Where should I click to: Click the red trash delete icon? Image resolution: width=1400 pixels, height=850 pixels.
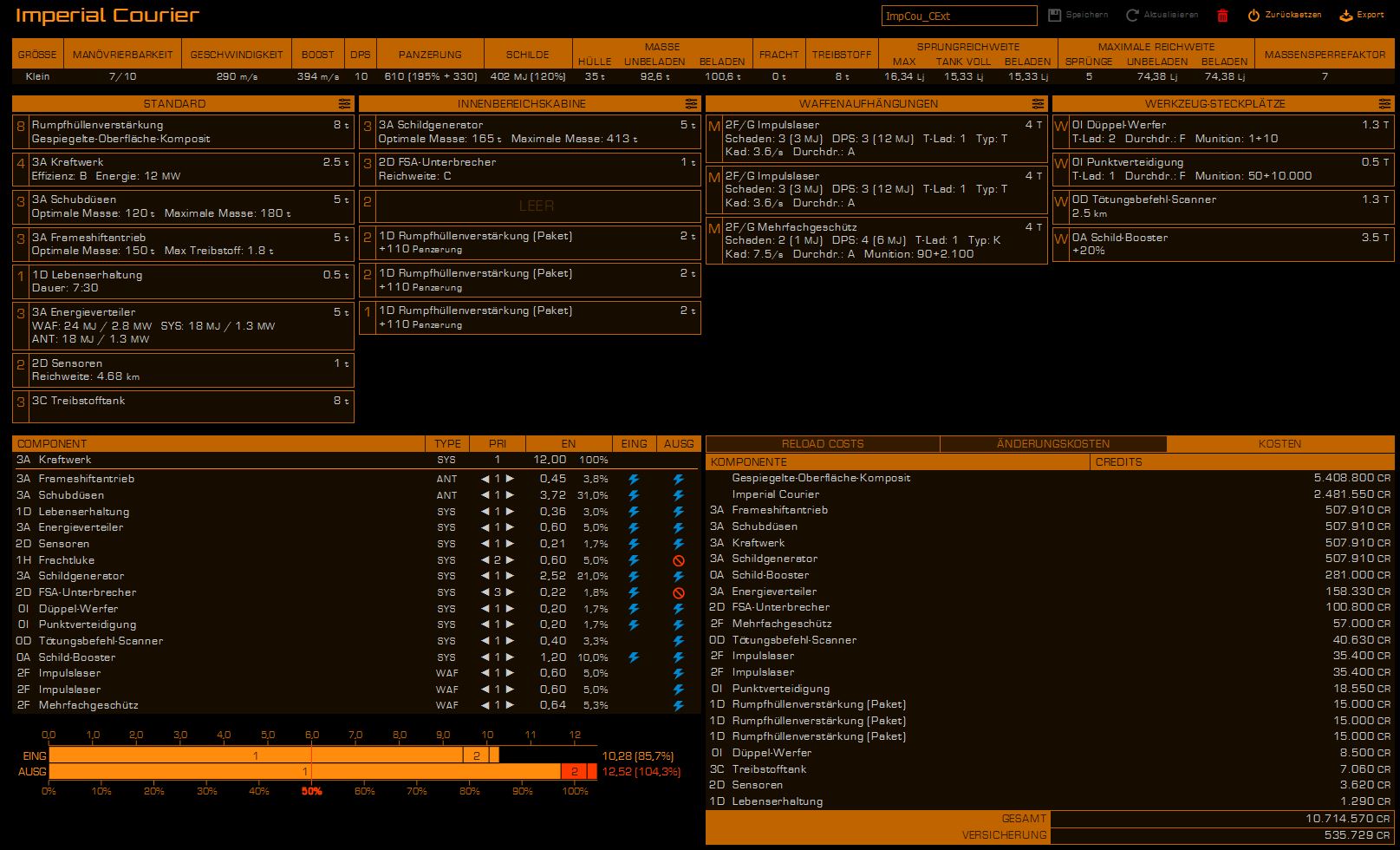click(x=1223, y=15)
